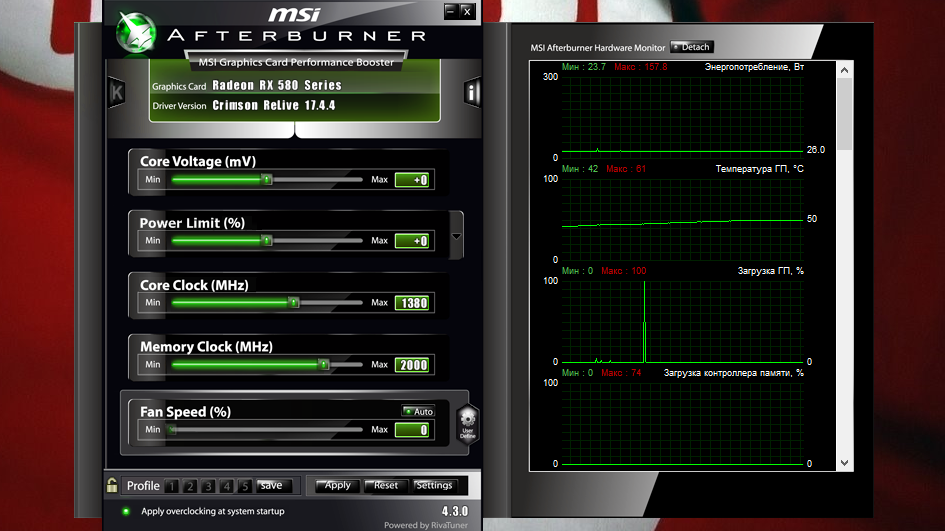
Task: Toggle Apply overclocking at system startup indicator
Action: pyautogui.click(x=126, y=511)
